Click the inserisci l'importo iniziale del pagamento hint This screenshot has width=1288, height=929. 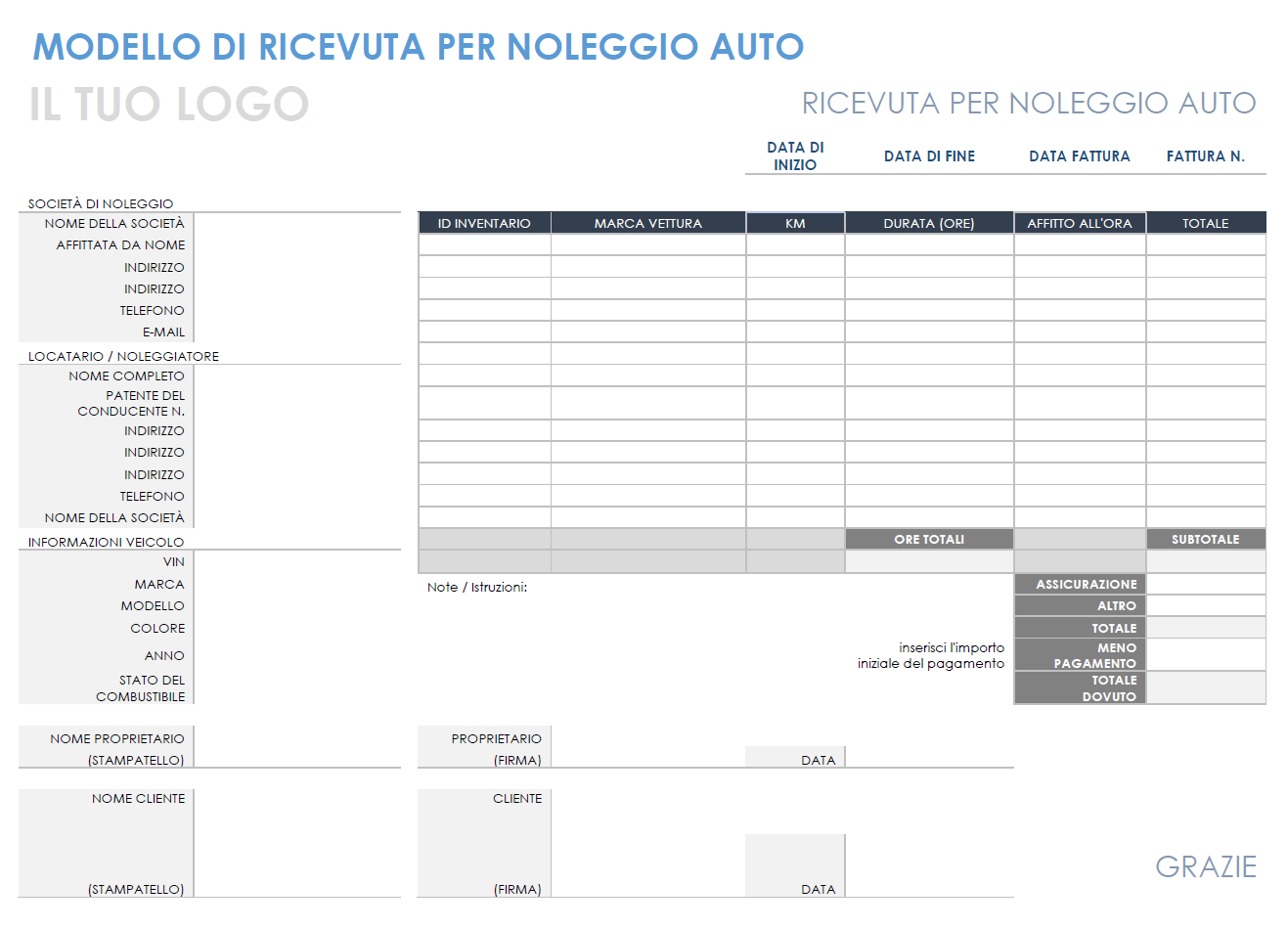931,655
